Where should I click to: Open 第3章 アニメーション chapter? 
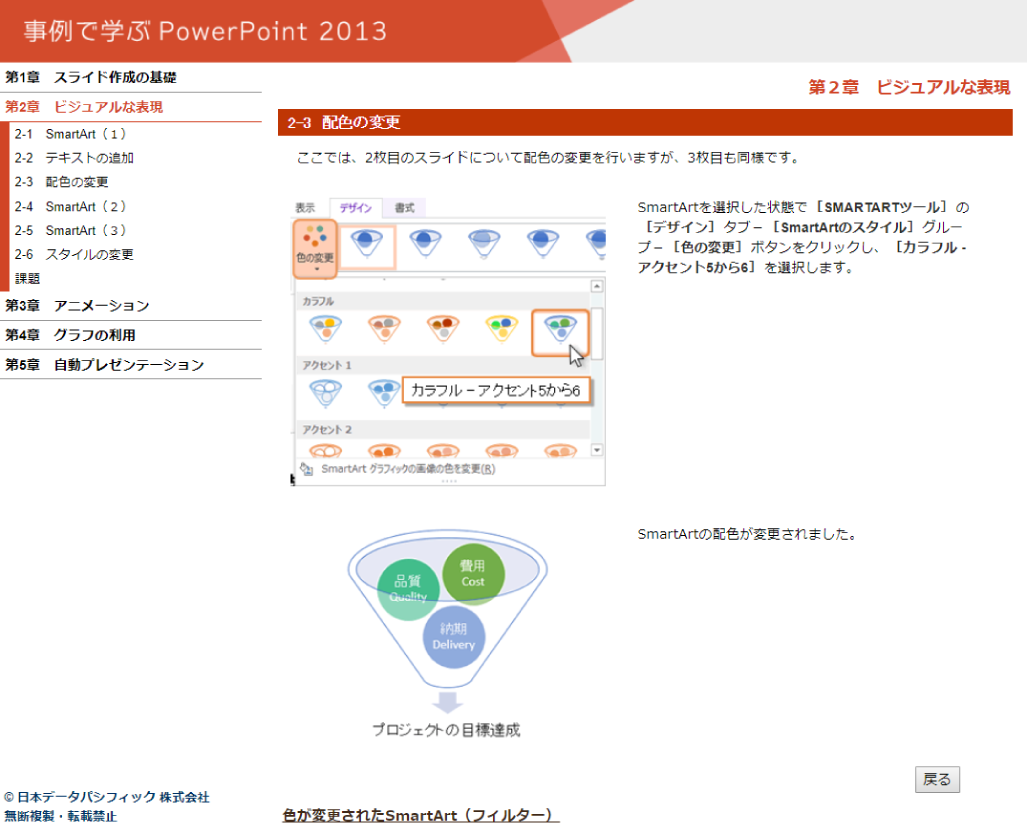(x=77, y=306)
